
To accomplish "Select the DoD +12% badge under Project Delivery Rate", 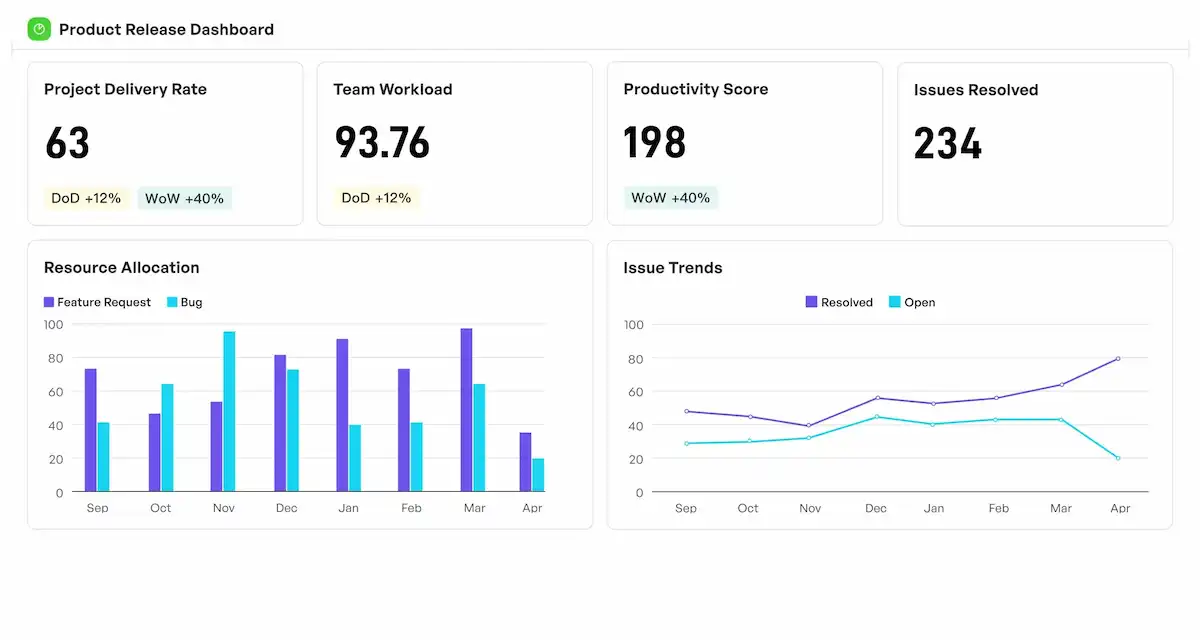I will (86, 198).
